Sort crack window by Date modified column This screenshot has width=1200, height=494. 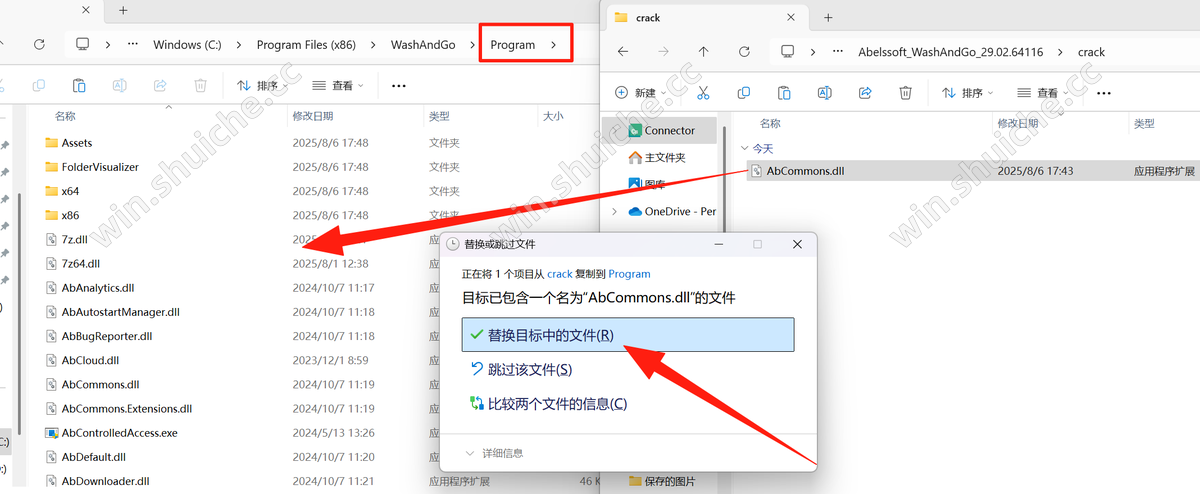click(x=1020, y=123)
